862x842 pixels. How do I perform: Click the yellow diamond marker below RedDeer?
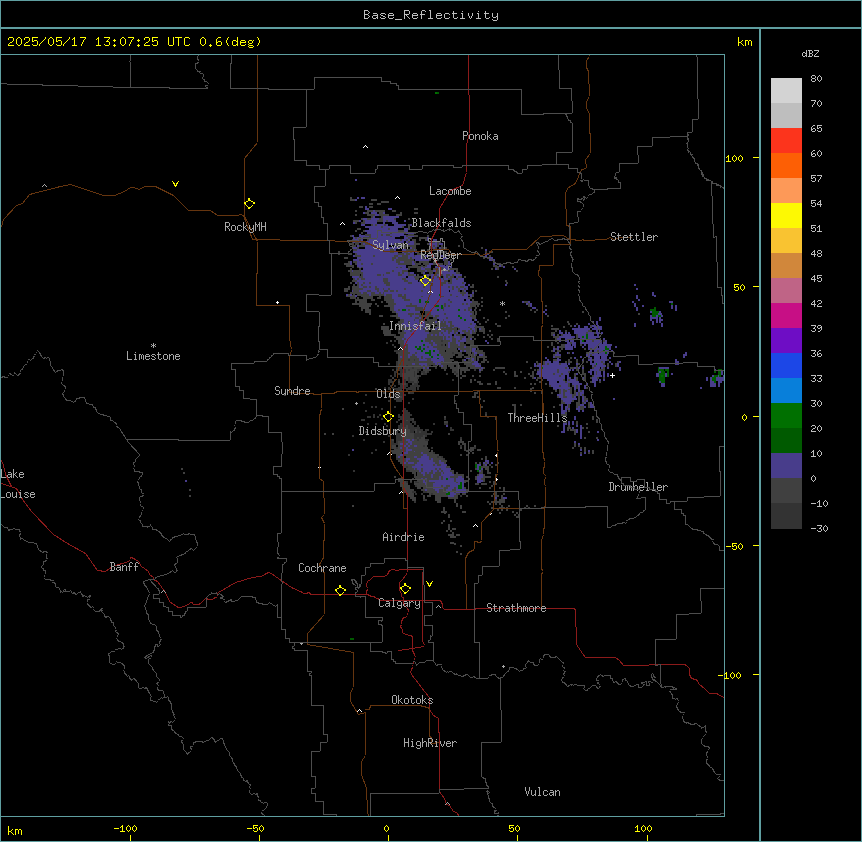[425, 280]
